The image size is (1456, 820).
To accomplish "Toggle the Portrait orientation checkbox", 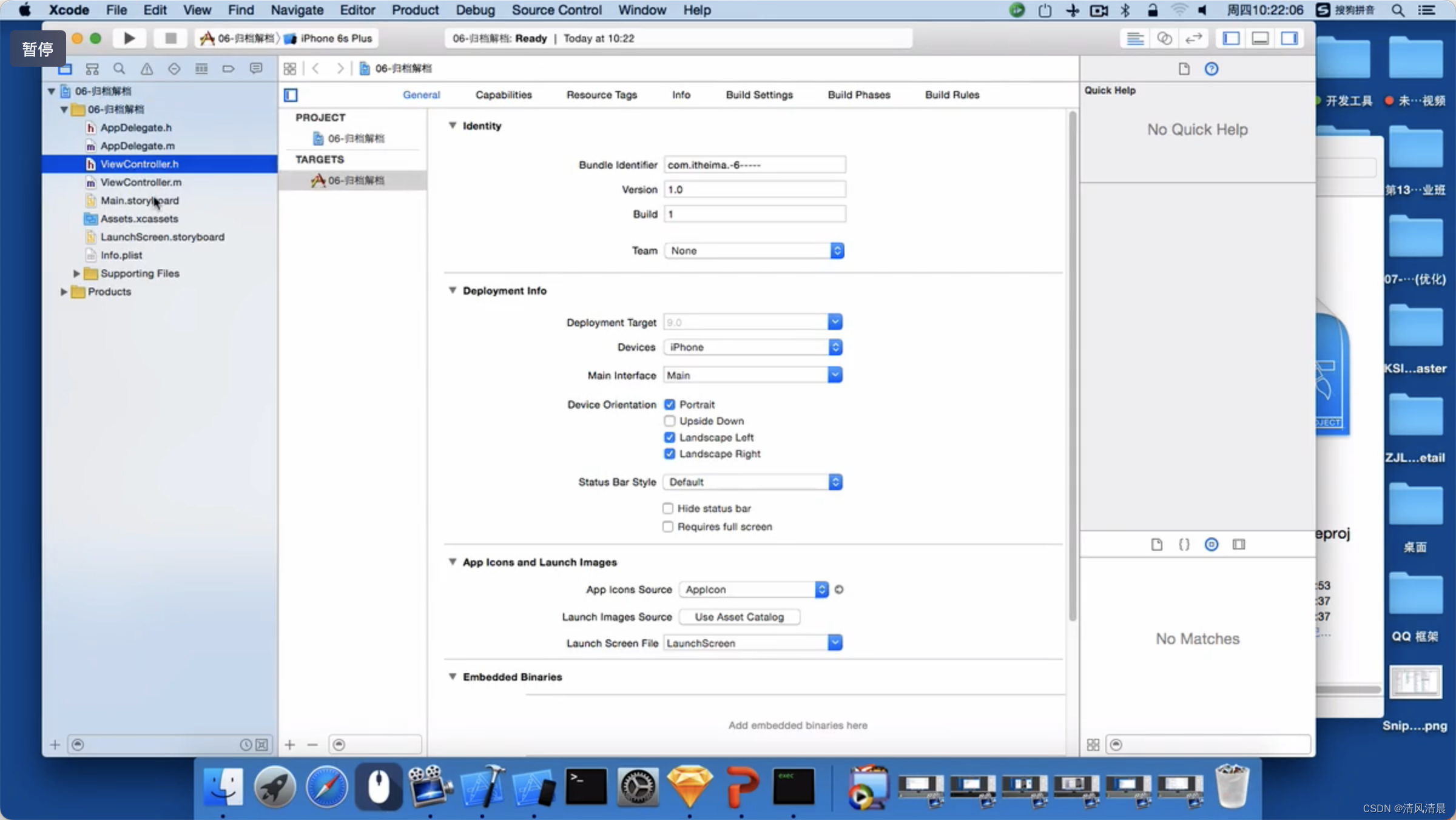I will tap(670, 405).
